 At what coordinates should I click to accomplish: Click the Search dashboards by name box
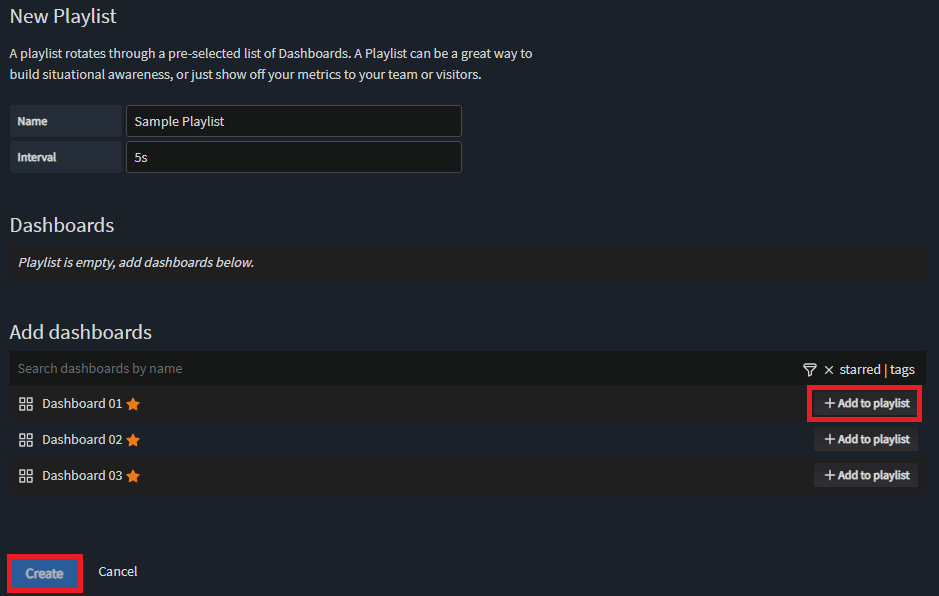coord(400,369)
